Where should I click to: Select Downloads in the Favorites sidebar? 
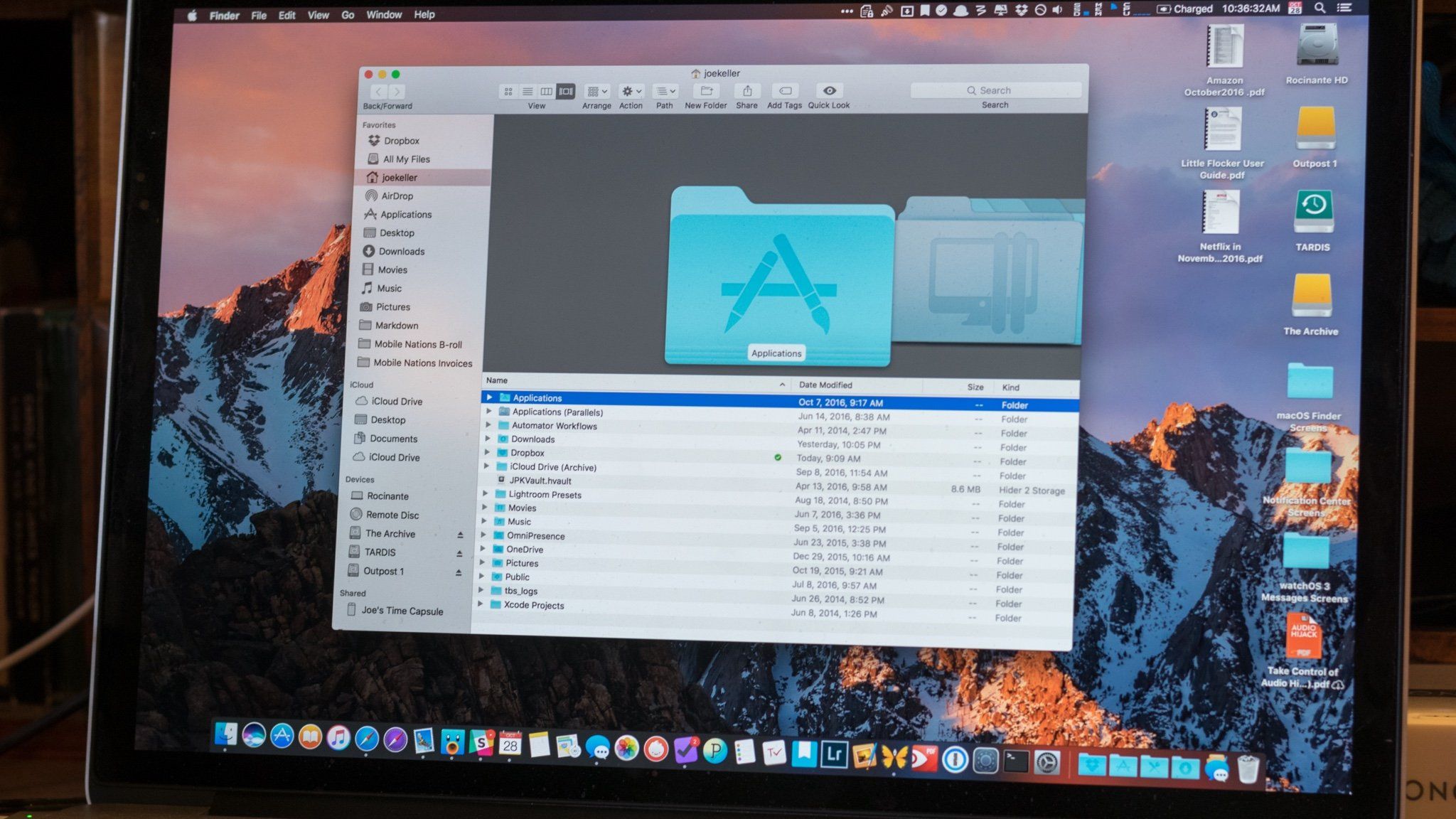click(x=401, y=252)
